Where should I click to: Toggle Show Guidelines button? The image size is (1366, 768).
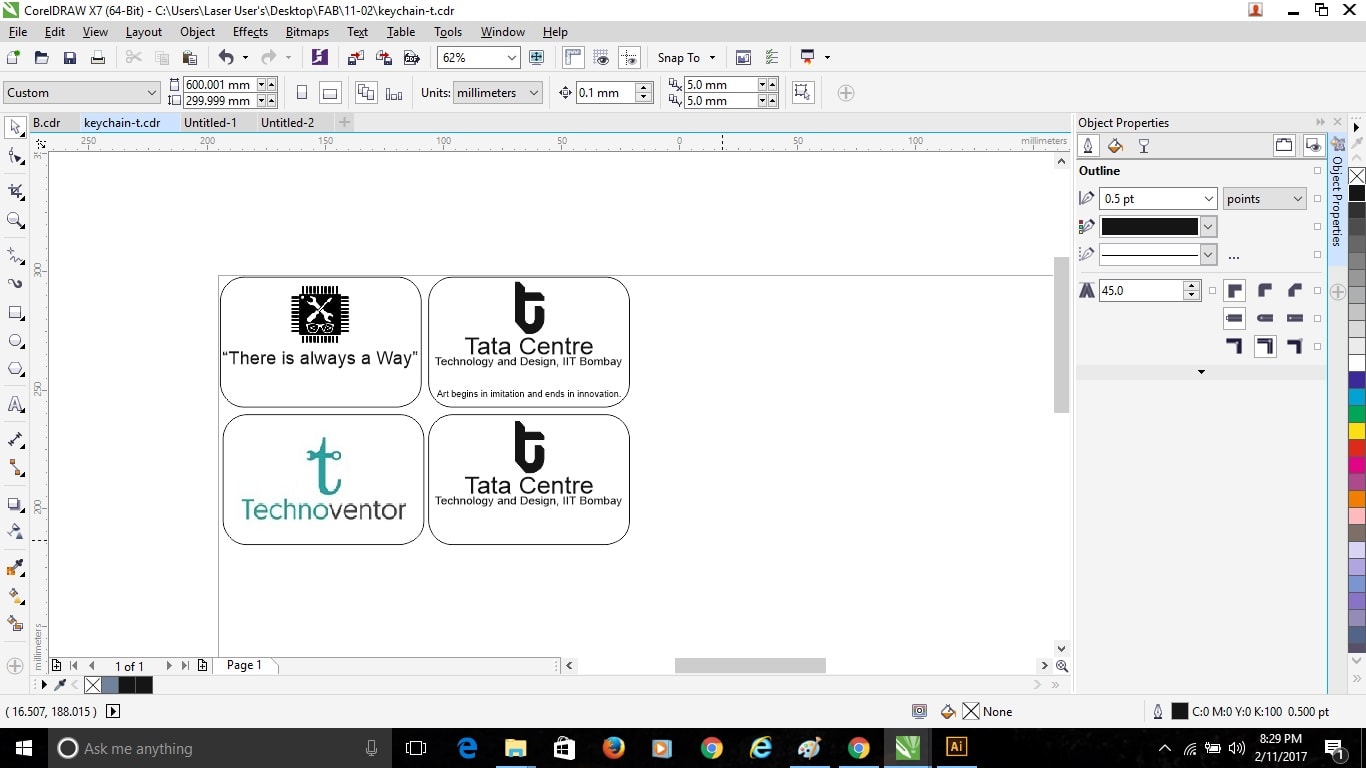pyautogui.click(x=629, y=58)
